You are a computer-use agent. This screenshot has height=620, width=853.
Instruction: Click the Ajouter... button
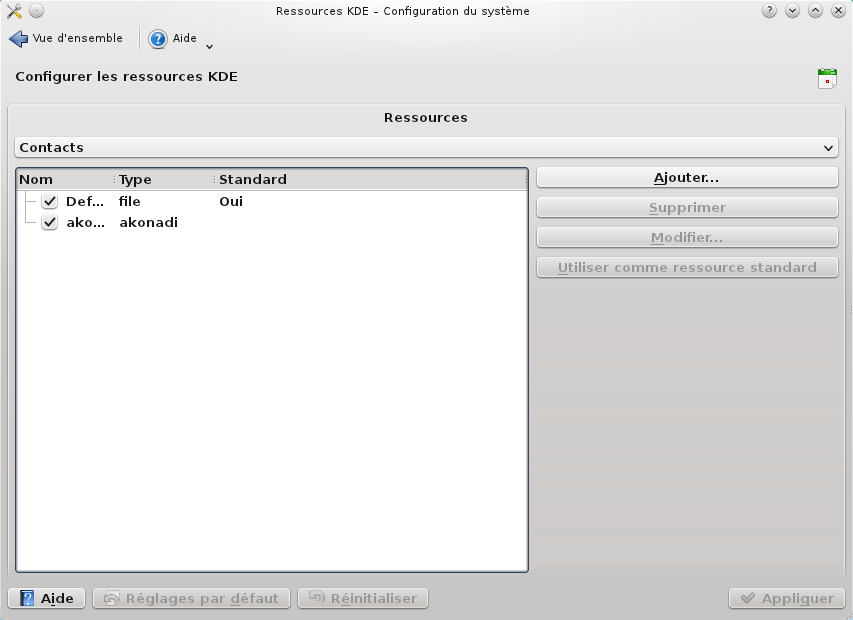pyautogui.click(x=687, y=178)
